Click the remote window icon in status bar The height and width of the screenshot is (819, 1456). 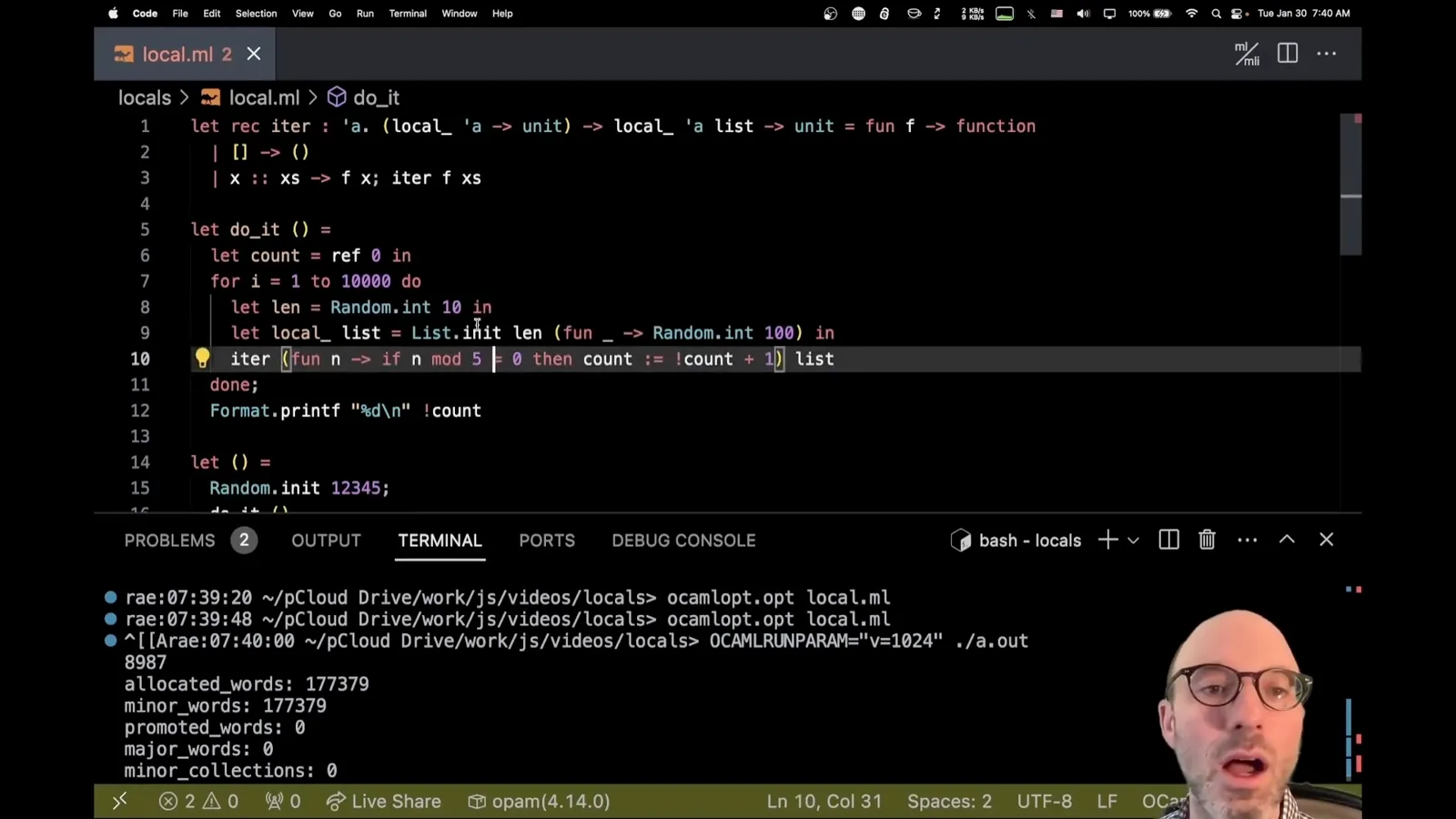[119, 801]
